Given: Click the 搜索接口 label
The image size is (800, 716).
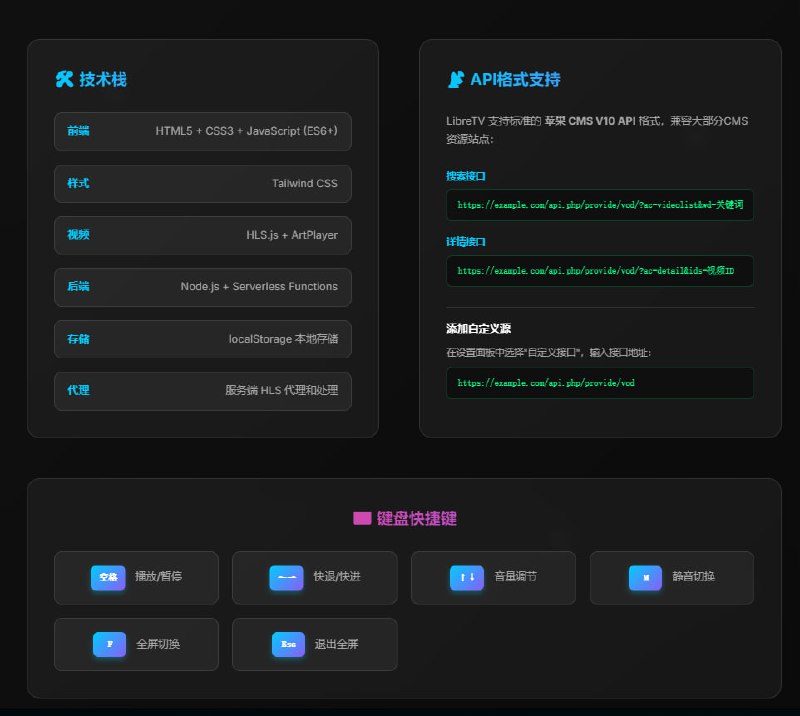Looking at the screenshot, I should [466, 176].
